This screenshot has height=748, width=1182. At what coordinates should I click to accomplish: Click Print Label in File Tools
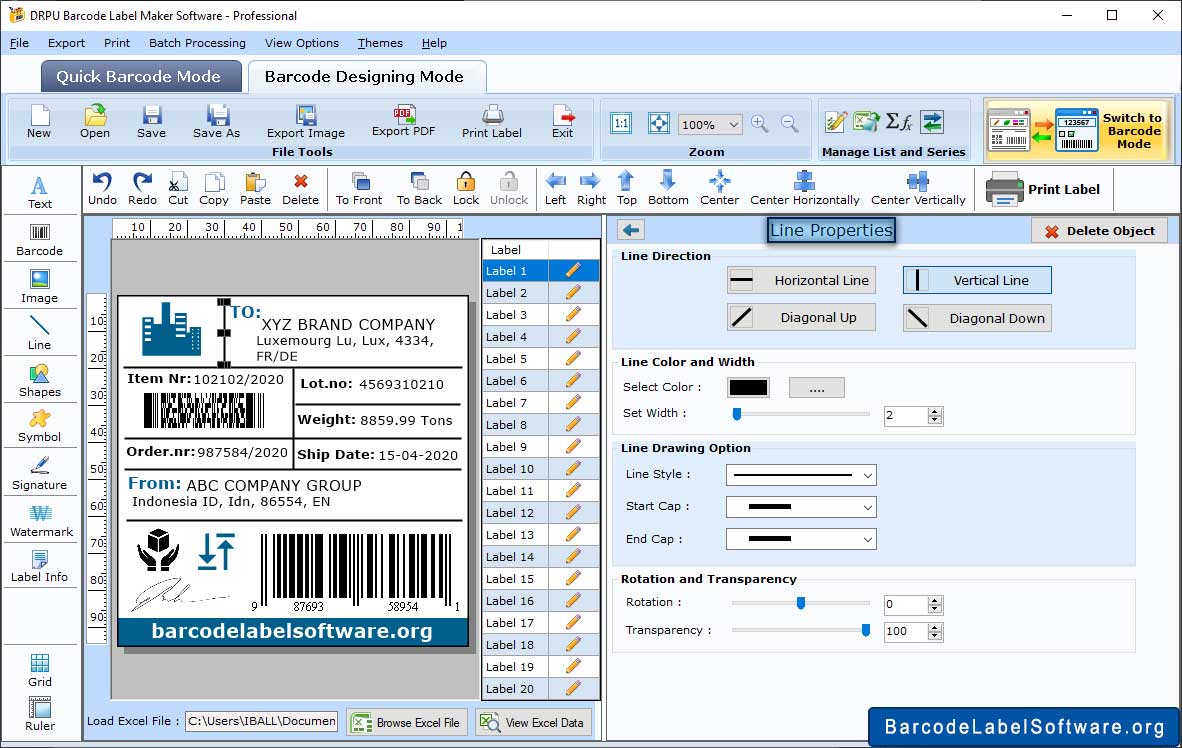tap(491, 122)
